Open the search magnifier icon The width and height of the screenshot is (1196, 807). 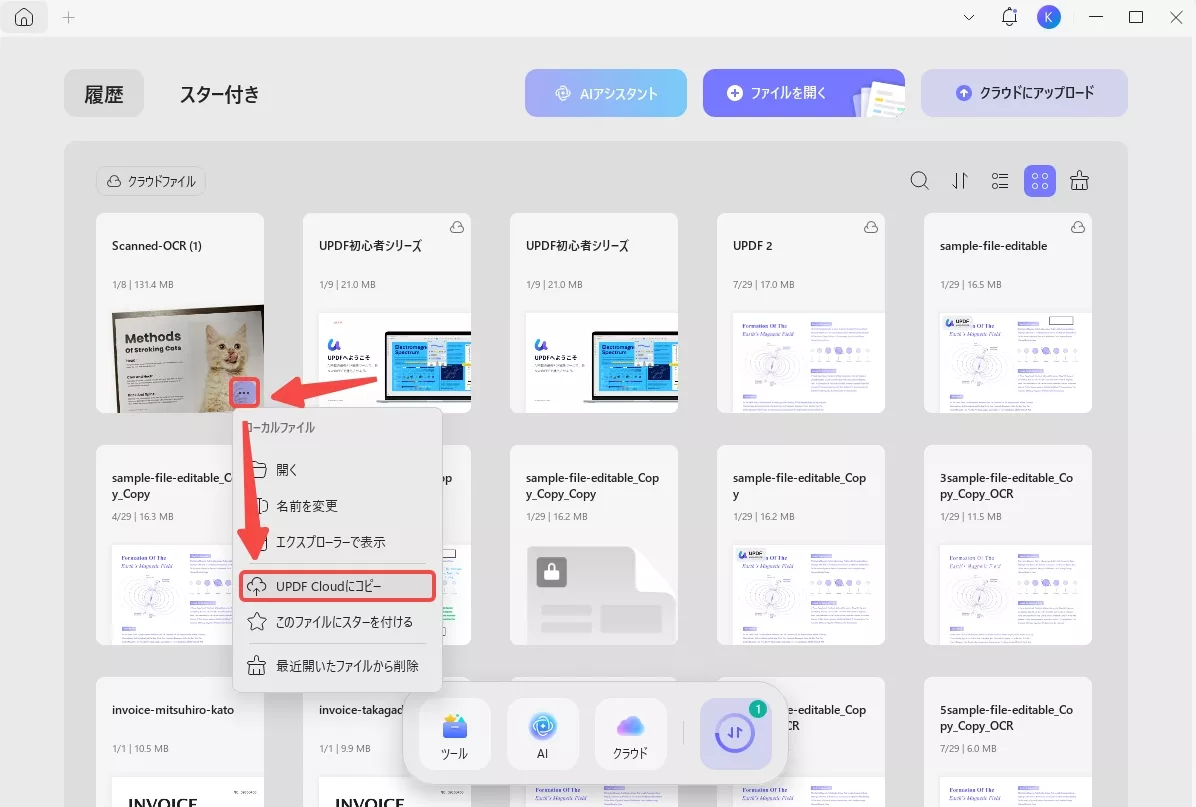[920, 181]
